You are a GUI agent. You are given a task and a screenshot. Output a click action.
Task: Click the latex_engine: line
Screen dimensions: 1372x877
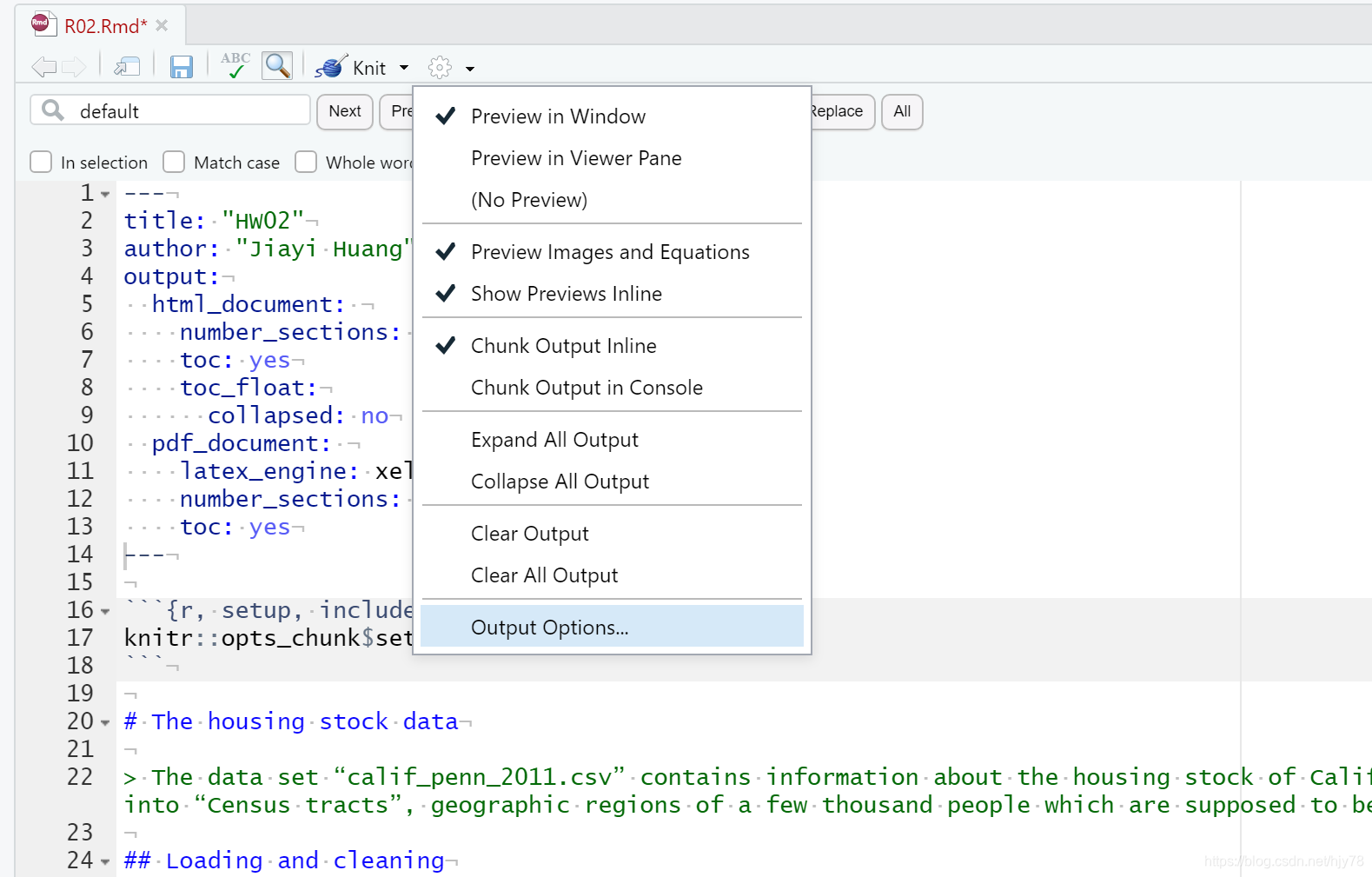pos(295,471)
